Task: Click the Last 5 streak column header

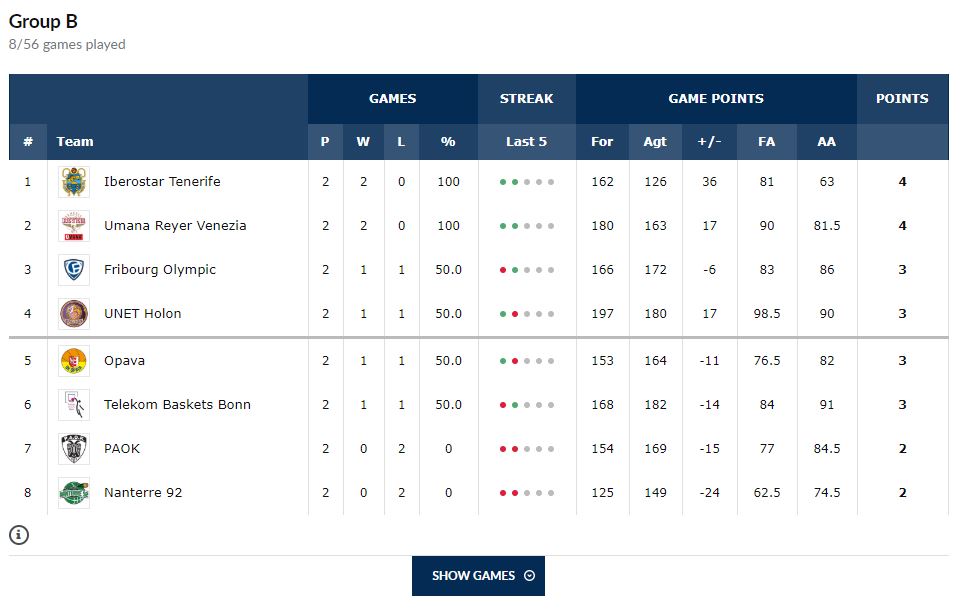Action: [x=526, y=142]
